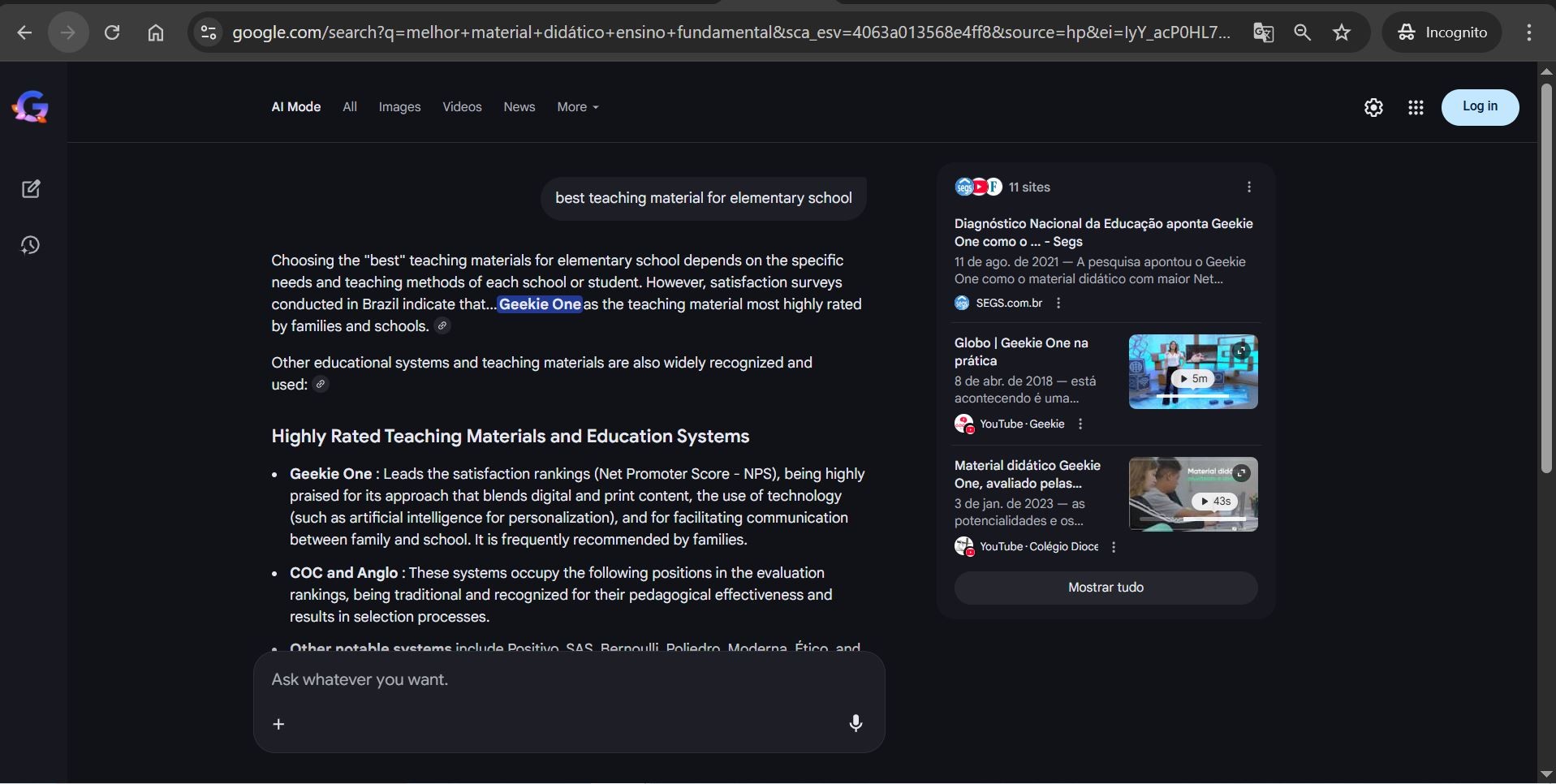Viewport: 1556px width, 784px height.
Task: View site information icon in address bar
Action: pos(209,32)
